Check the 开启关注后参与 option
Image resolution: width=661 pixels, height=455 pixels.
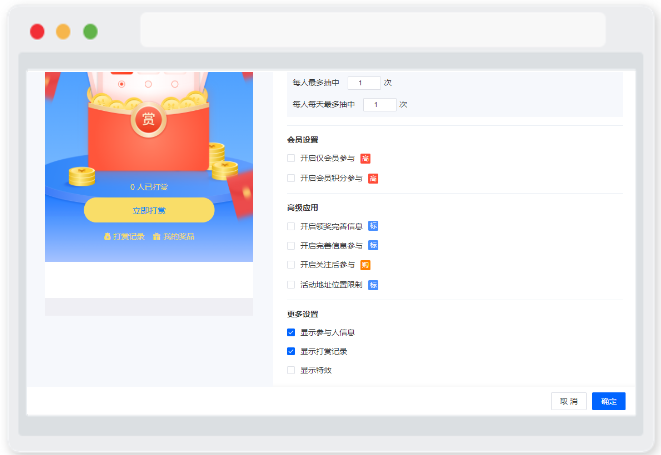tap(291, 265)
